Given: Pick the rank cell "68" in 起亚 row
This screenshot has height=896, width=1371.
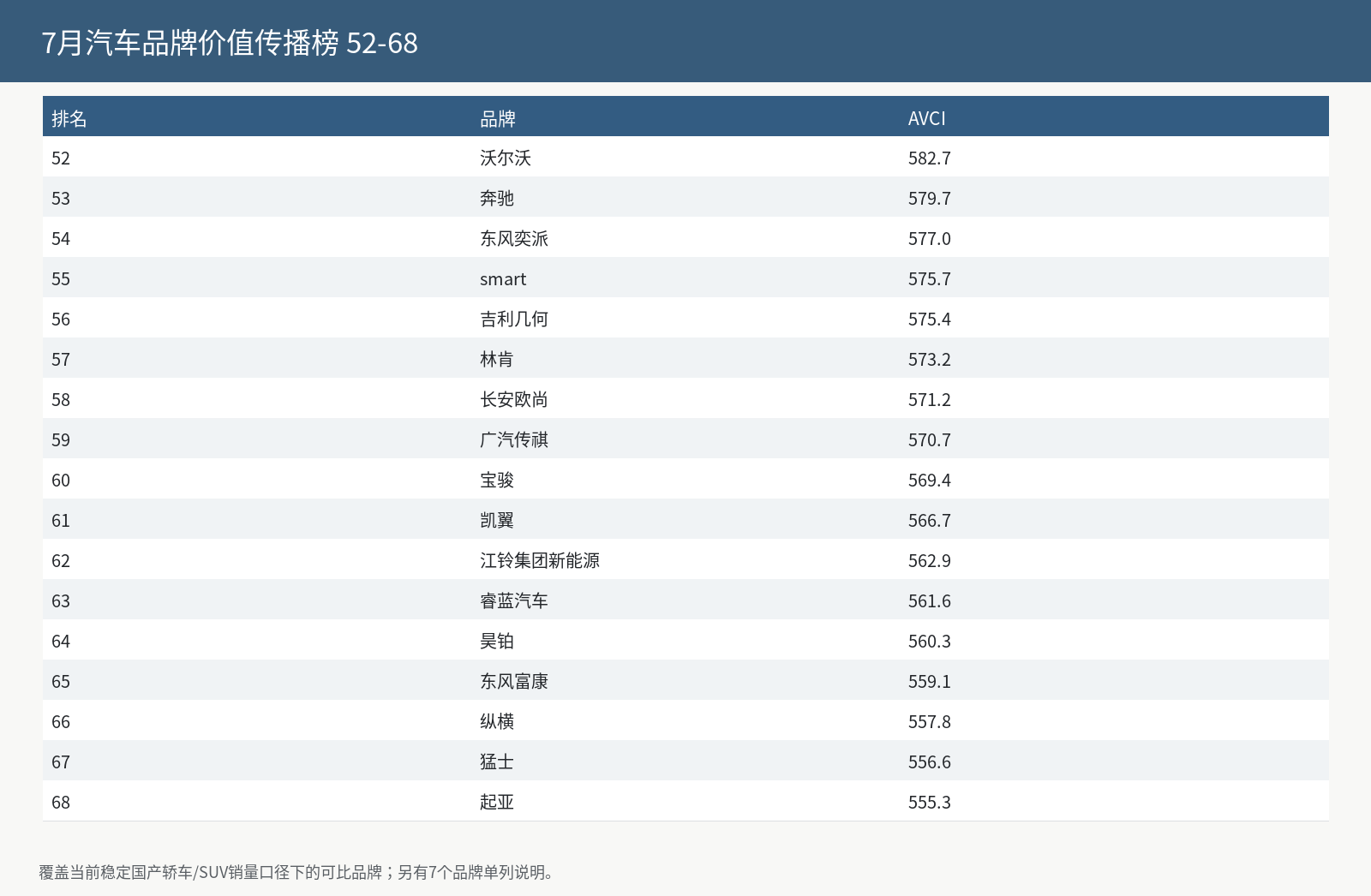Looking at the screenshot, I should click(61, 802).
